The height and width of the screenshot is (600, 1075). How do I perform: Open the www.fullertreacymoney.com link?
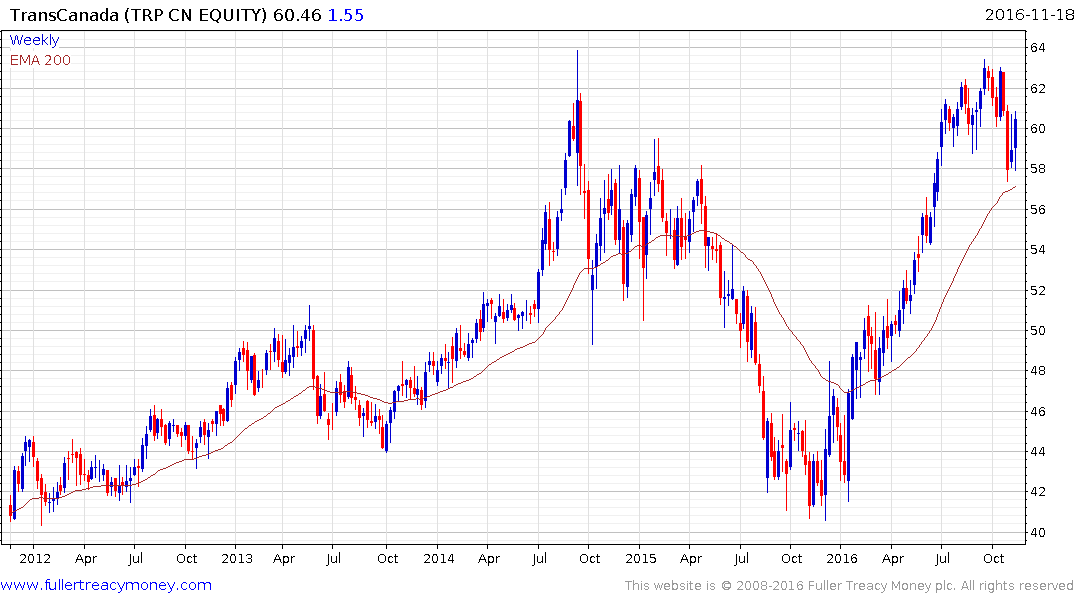(x=106, y=585)
